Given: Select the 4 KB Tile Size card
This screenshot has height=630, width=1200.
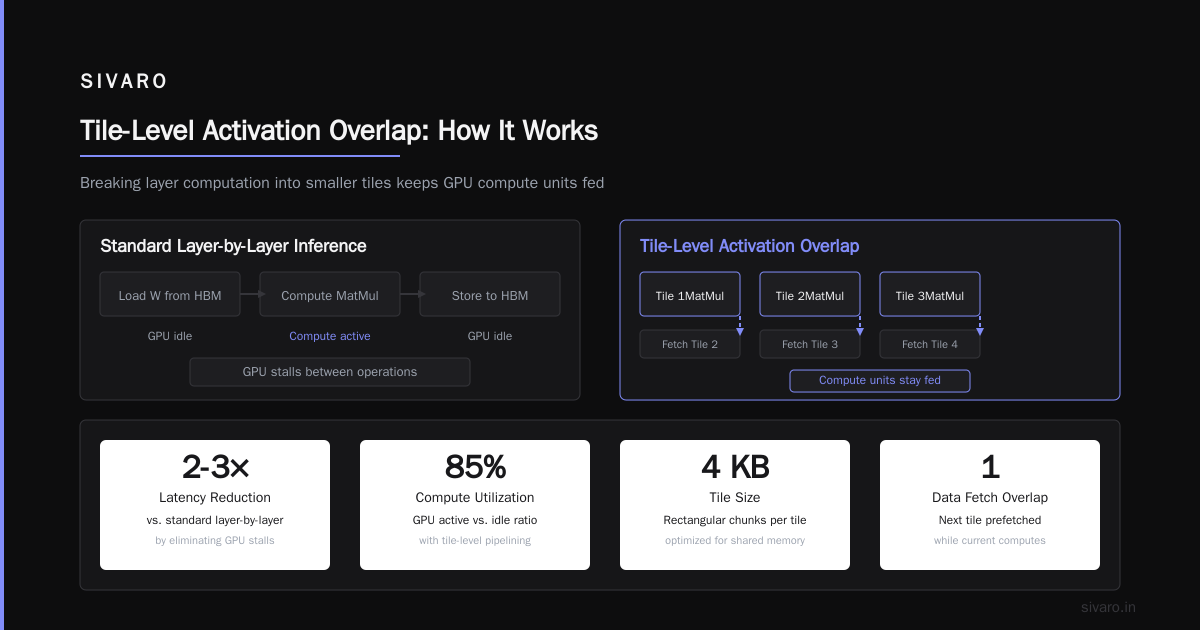Looking at the screenshot, I should (735, 505).
